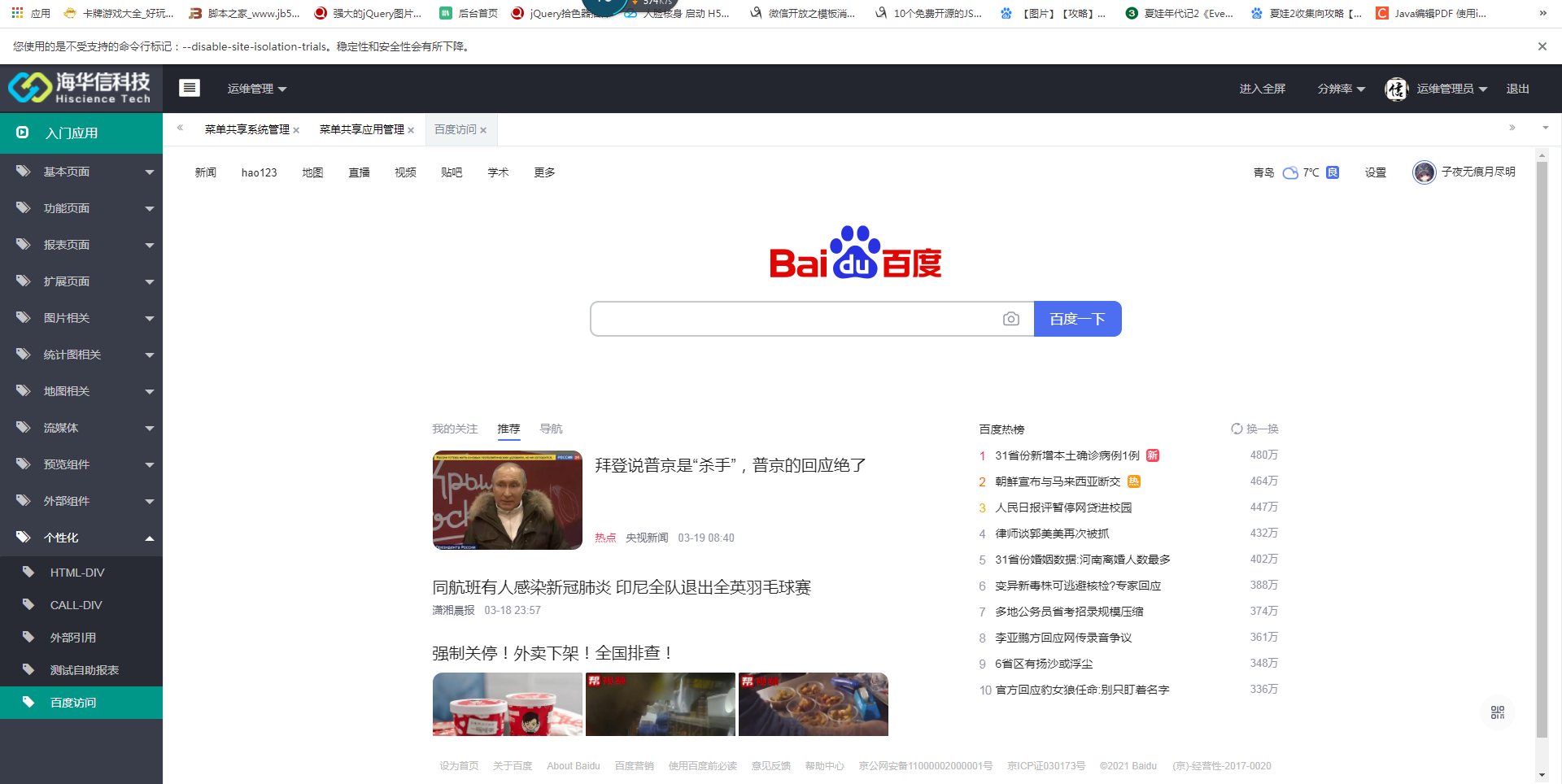Click the Hiscience Tech logo
Screen dimensions: 1562x784
81,88
